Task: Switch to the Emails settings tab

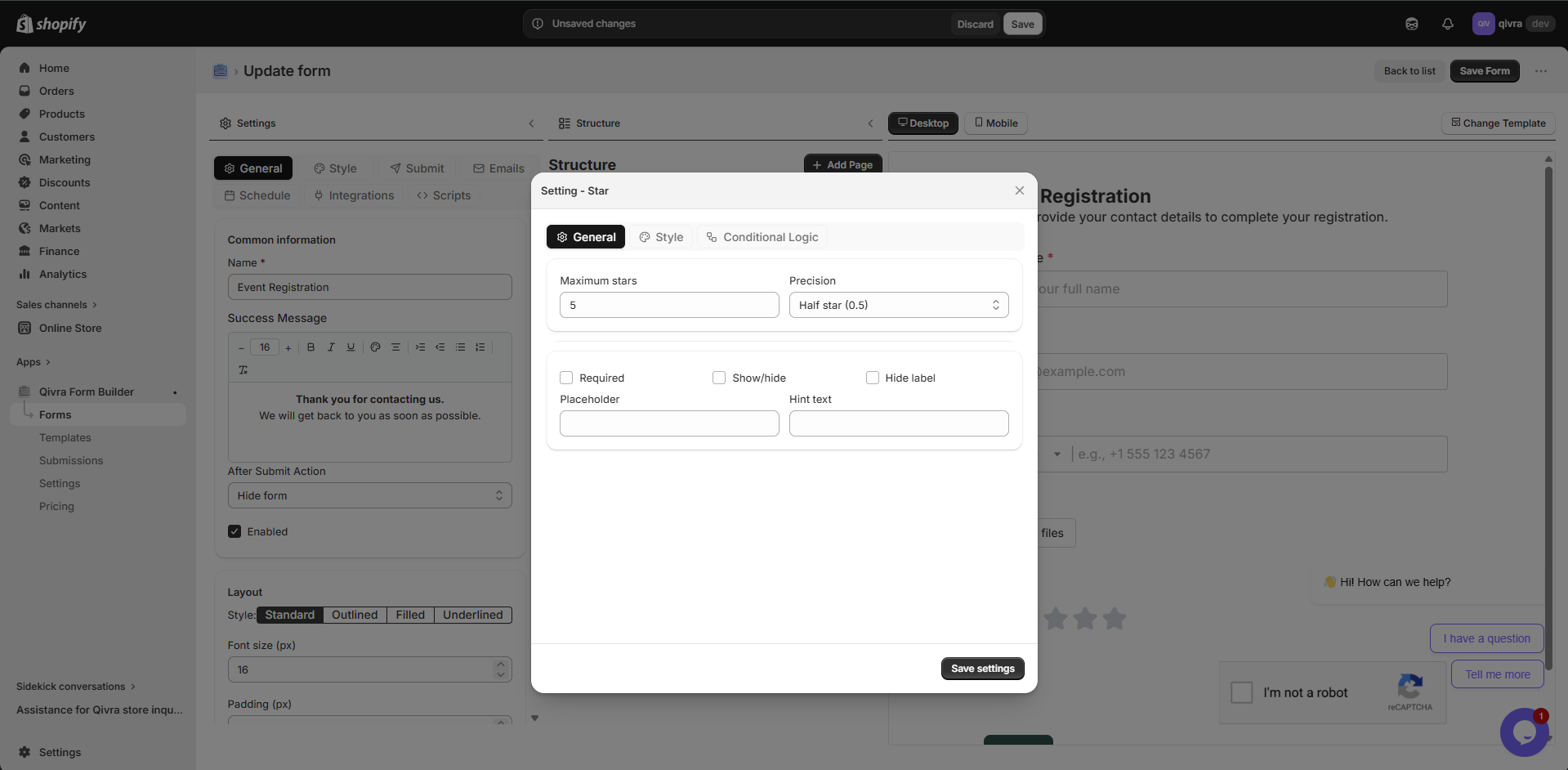Action: point(498,168)
